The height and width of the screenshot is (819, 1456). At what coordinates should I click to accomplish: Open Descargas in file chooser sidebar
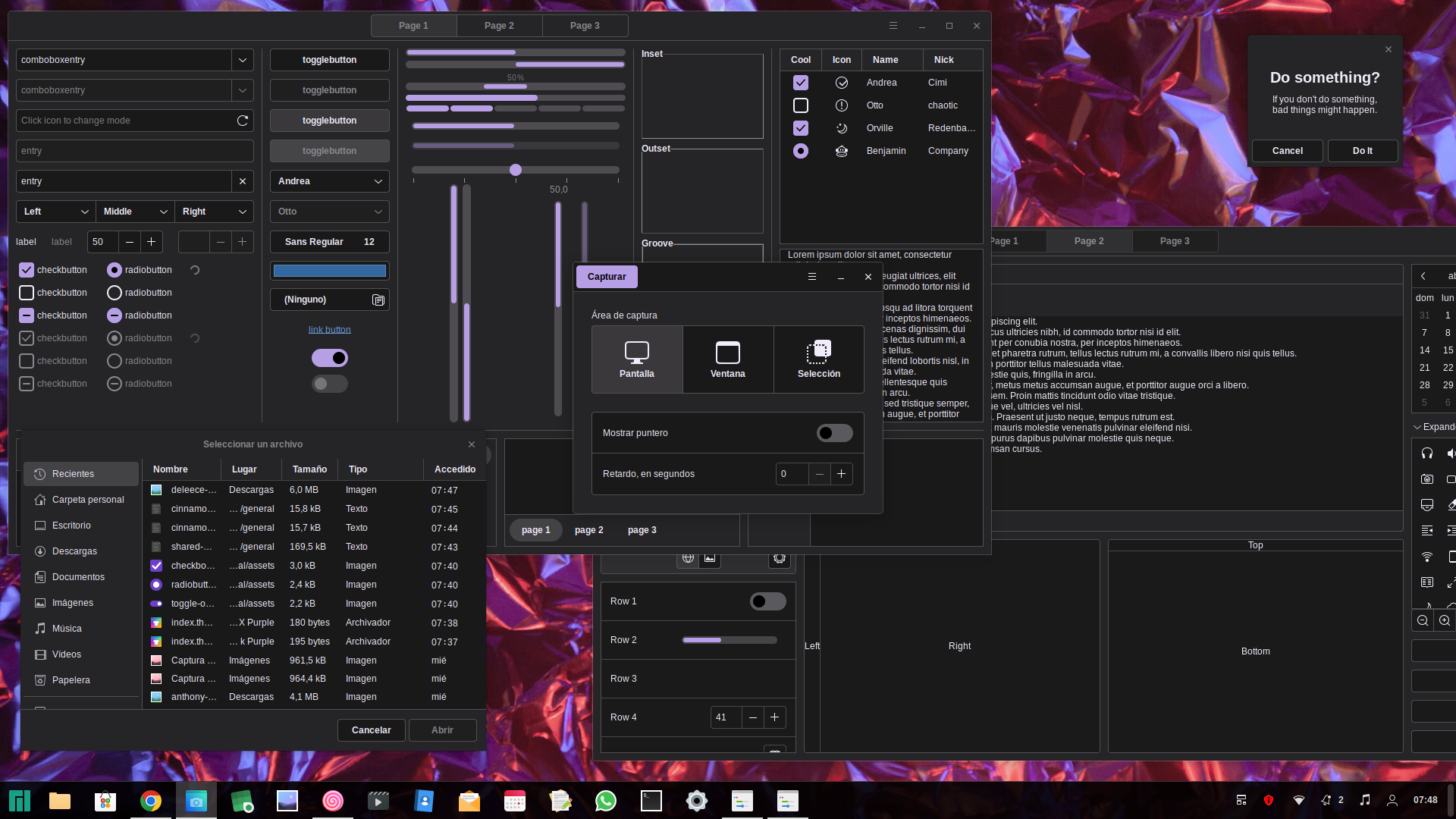click(x=81, y=551)
